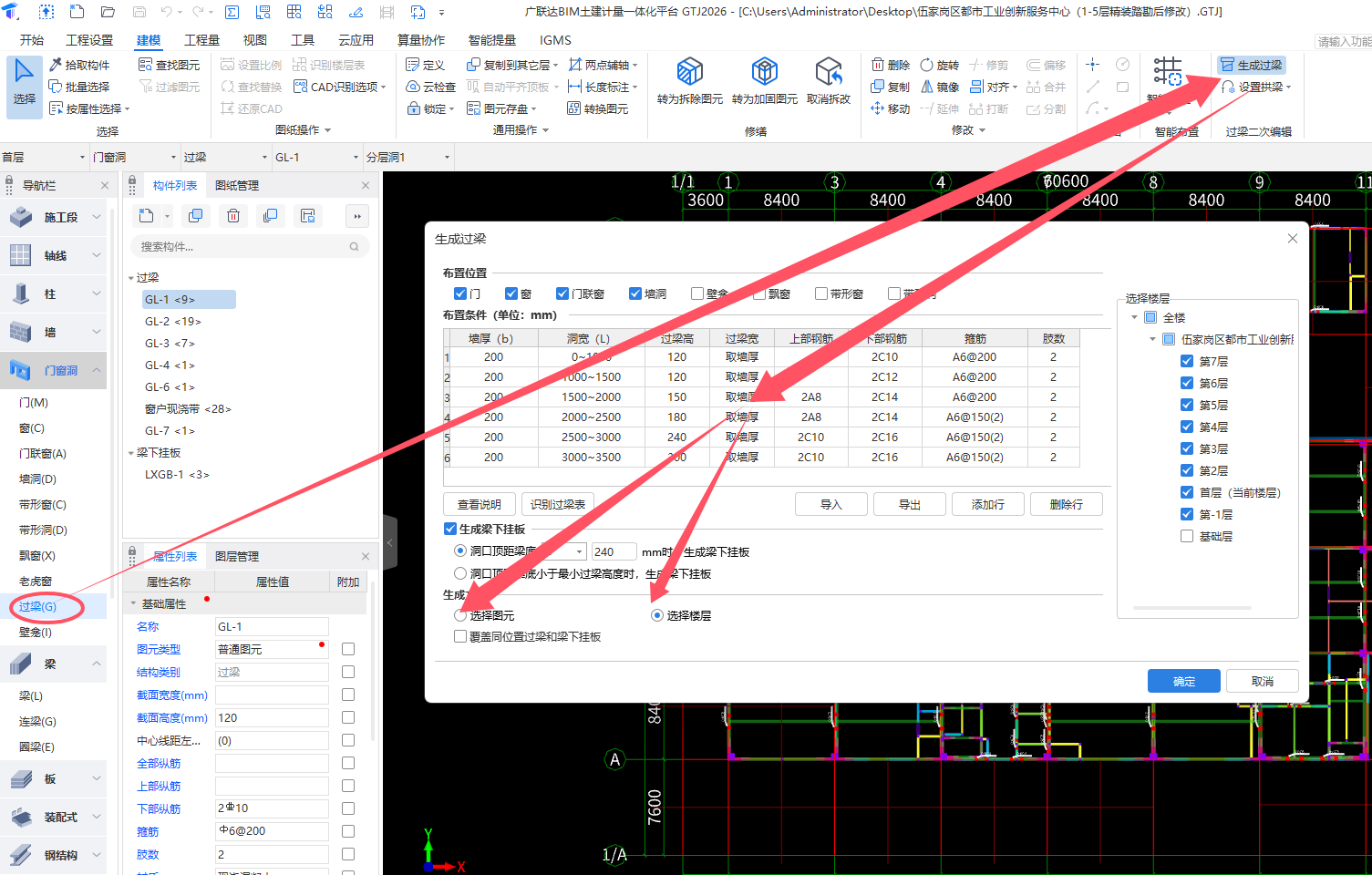Click undo icon in title bar
Viewport: 1372px width, 875px height.
pos(167,12)
